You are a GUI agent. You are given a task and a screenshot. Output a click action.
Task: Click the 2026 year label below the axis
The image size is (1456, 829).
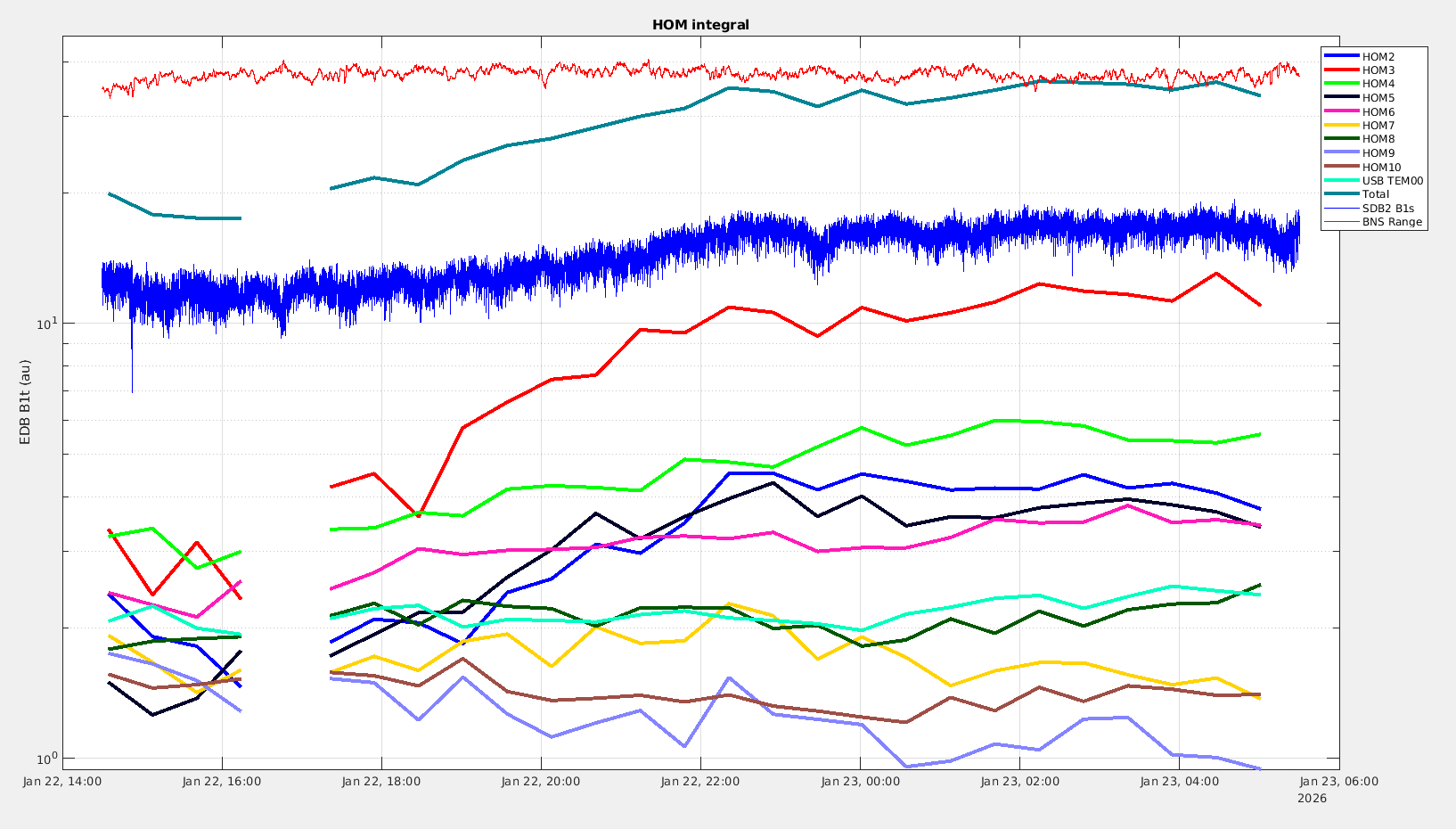coord(1312,799)
